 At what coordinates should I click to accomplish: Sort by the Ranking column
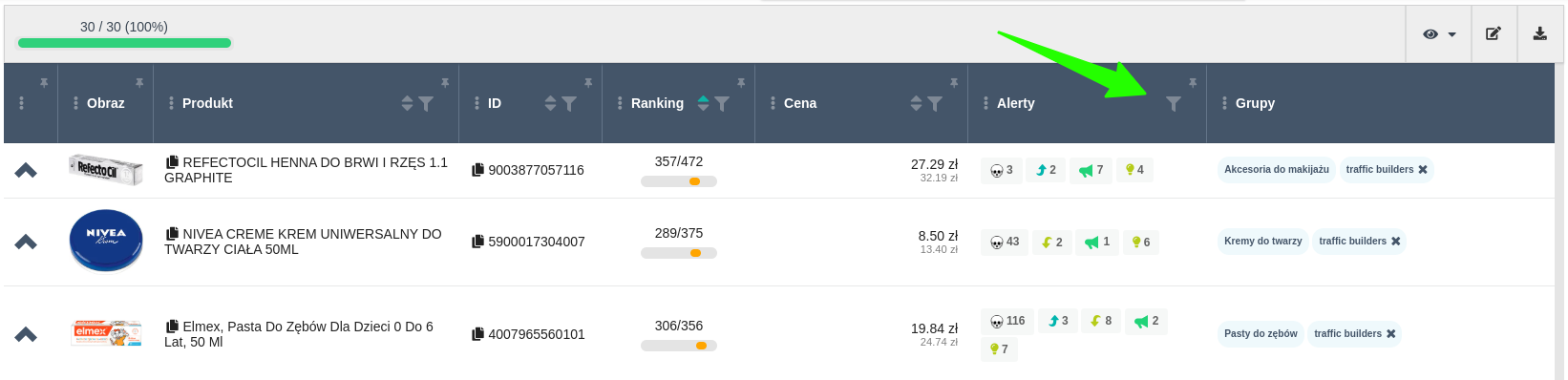click(704, 103)
